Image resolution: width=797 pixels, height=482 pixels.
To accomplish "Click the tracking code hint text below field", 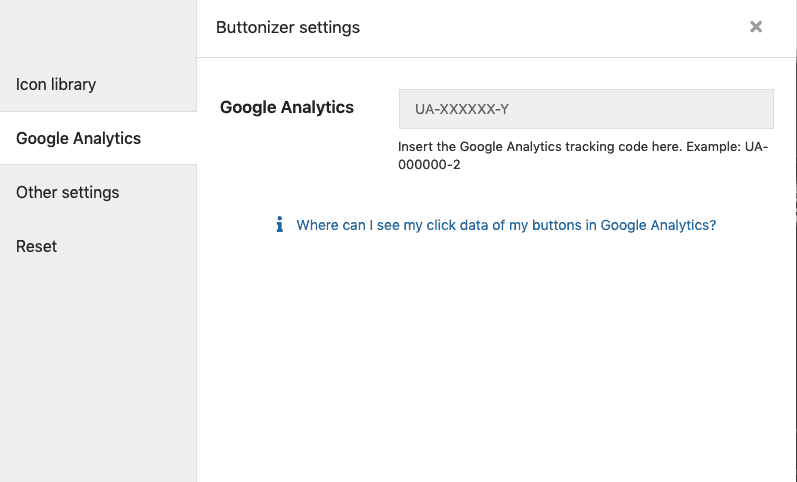I will [583, 156].
